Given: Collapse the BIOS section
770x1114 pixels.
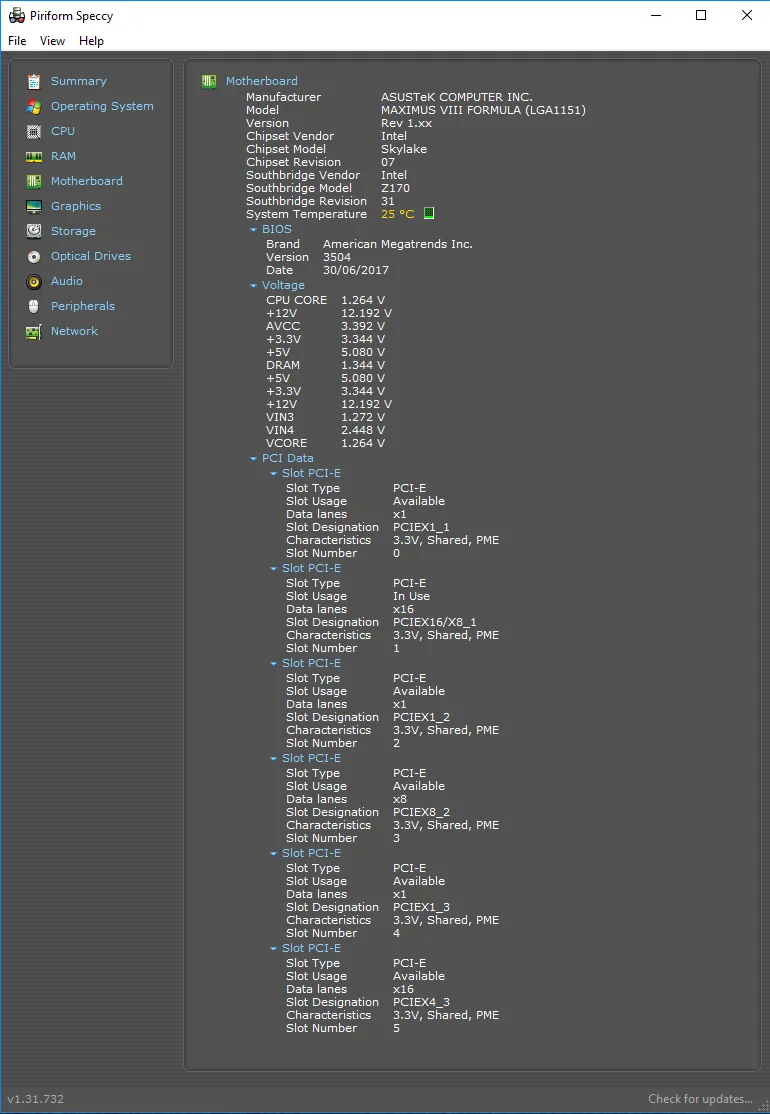Looking at the screenshot, I should coord(254,230).
